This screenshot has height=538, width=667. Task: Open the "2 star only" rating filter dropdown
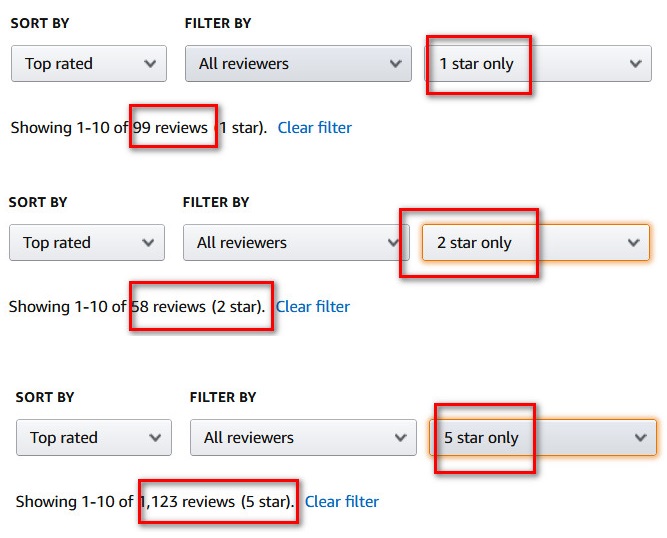535,243
